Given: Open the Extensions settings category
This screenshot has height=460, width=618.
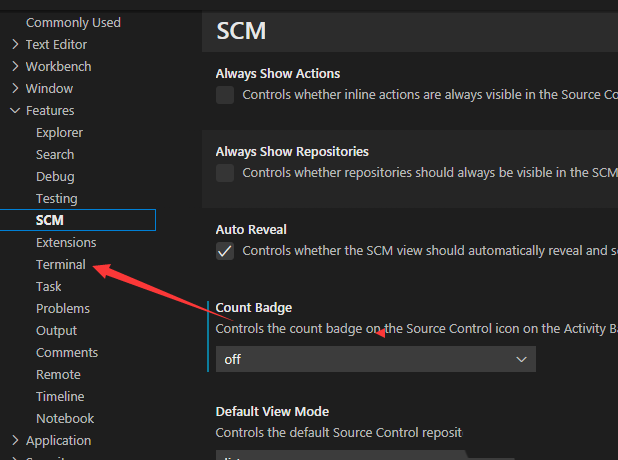Looking at the screenshot, I should pyautogui.click(x=66, y=242).
